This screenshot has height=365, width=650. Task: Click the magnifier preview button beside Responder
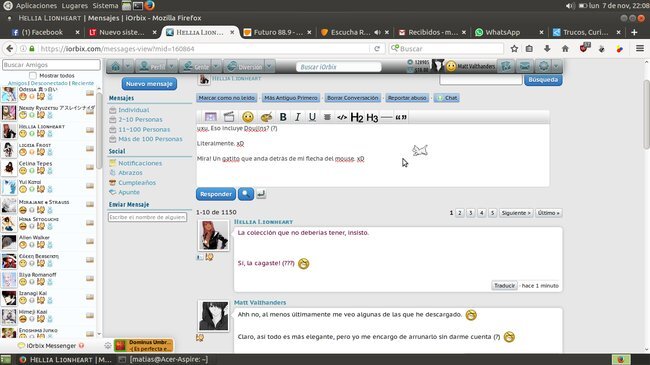pyautogui.click(x=246, y=194)
